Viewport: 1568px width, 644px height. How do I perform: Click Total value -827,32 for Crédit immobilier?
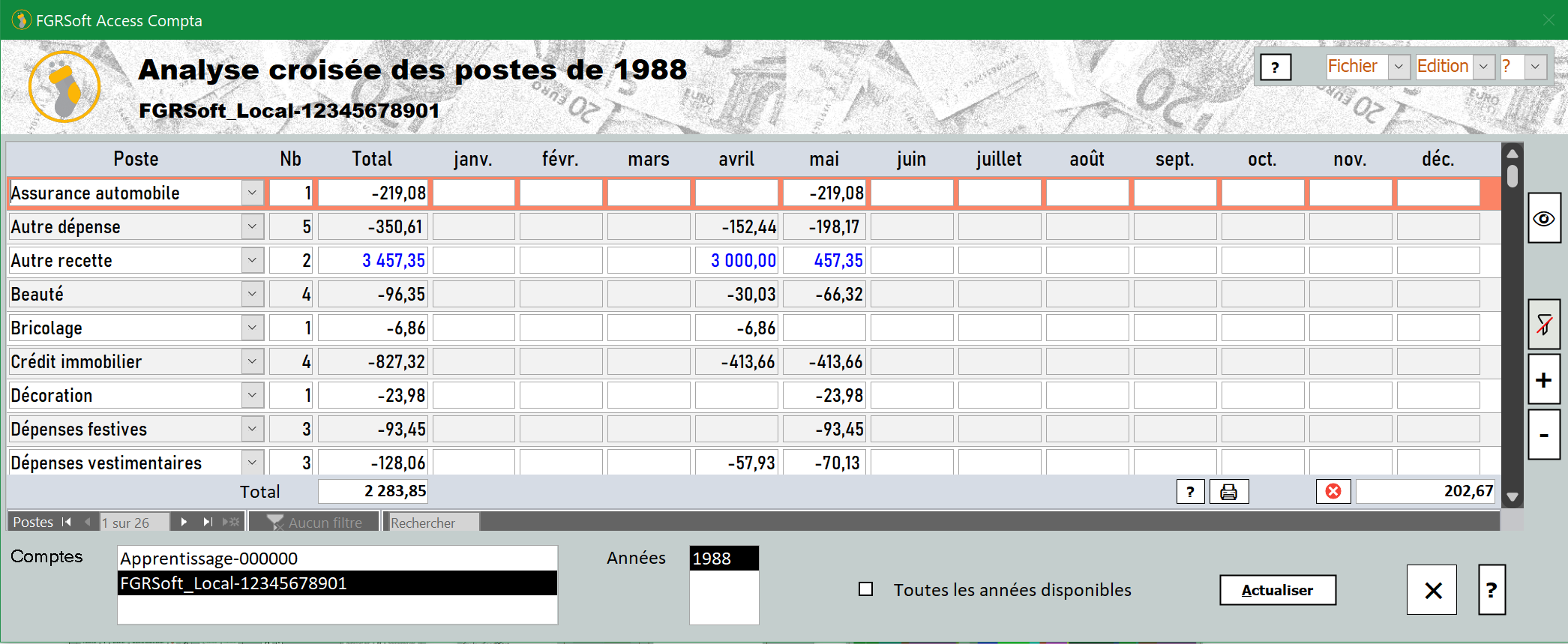pyautogui.click(x=373, y=361)
